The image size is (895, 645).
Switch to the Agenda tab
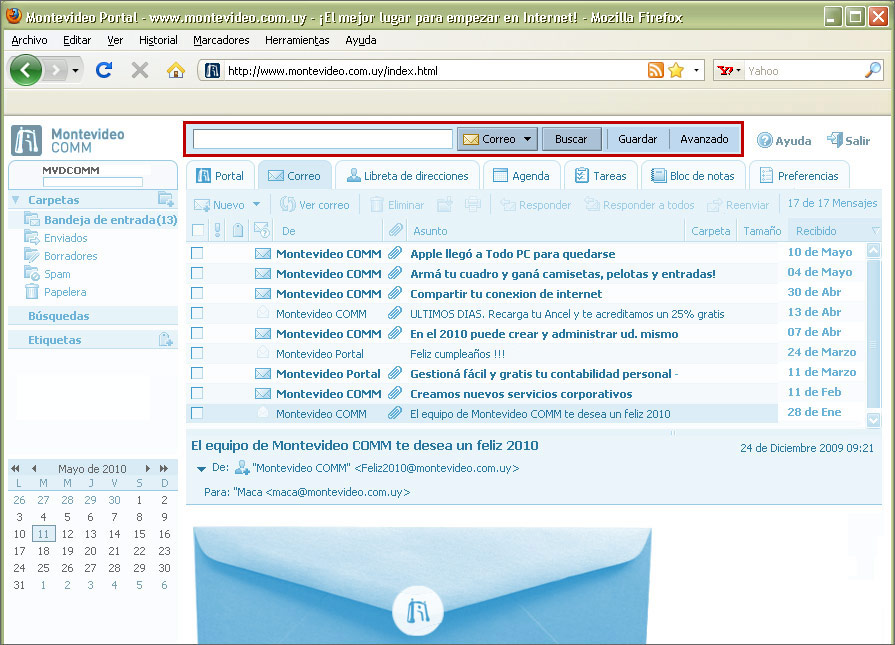[x=520, y=176]
